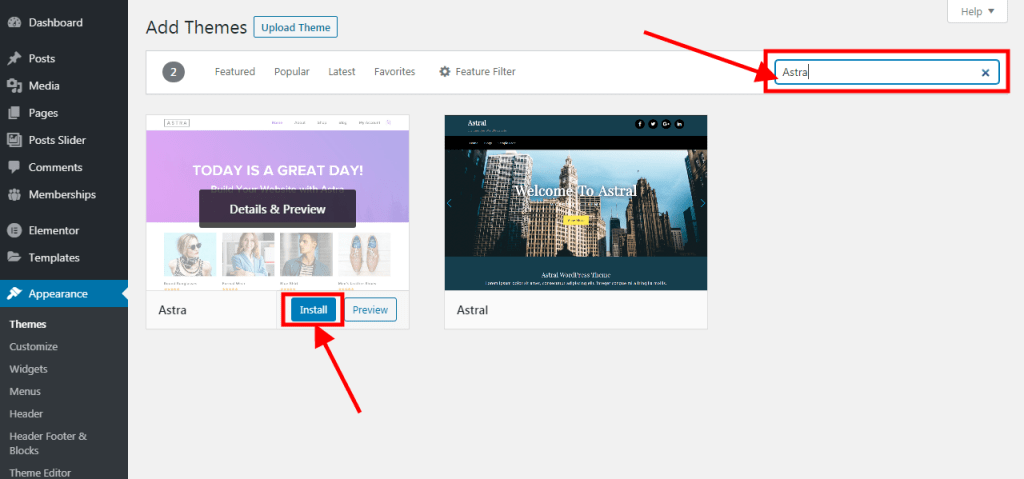1024x479 pixels.
Task: Click right slider arrow in Astral preview
Action: 703,203
